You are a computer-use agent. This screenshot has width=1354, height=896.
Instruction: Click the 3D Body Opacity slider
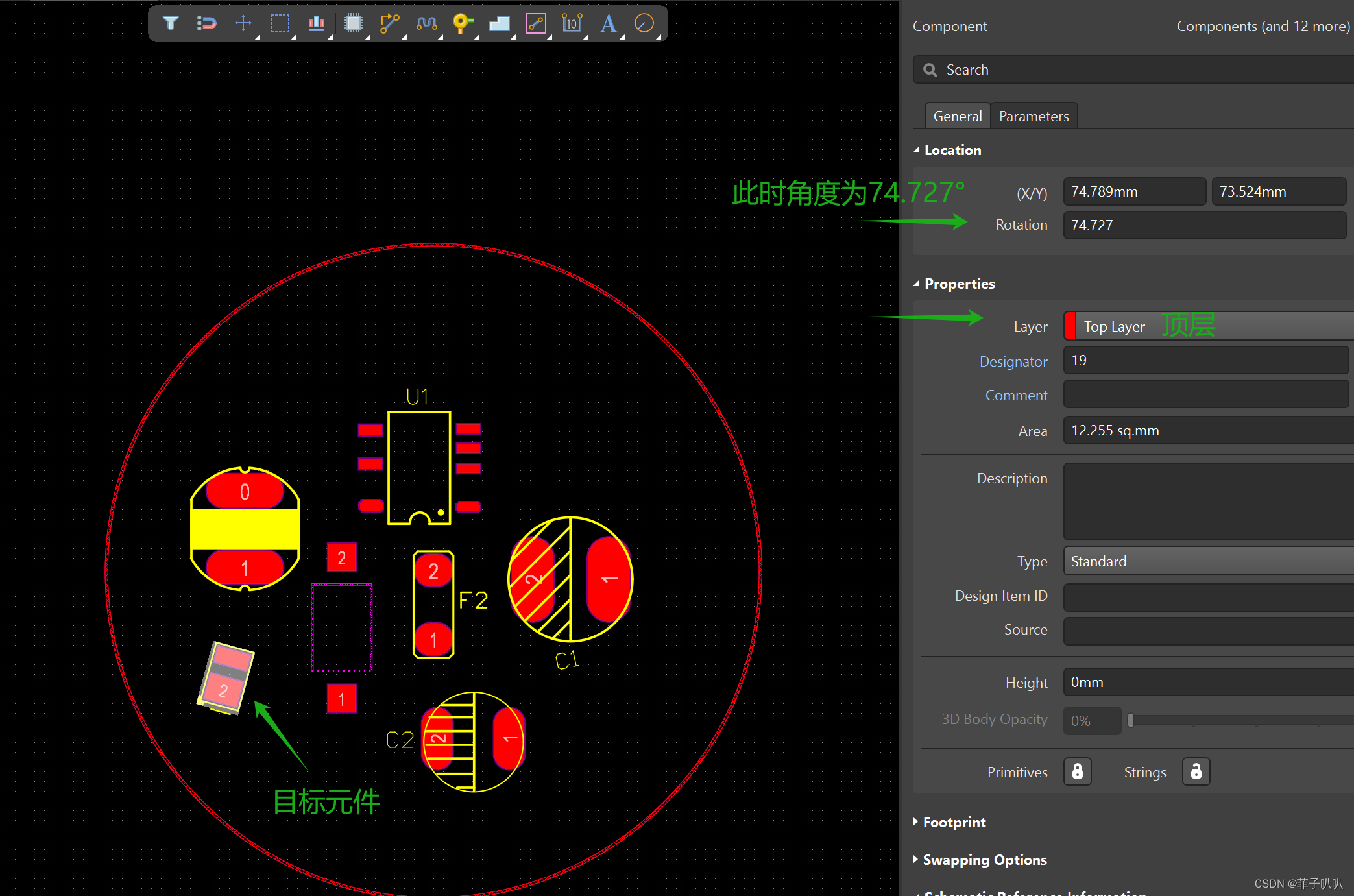coord(1233,720)
